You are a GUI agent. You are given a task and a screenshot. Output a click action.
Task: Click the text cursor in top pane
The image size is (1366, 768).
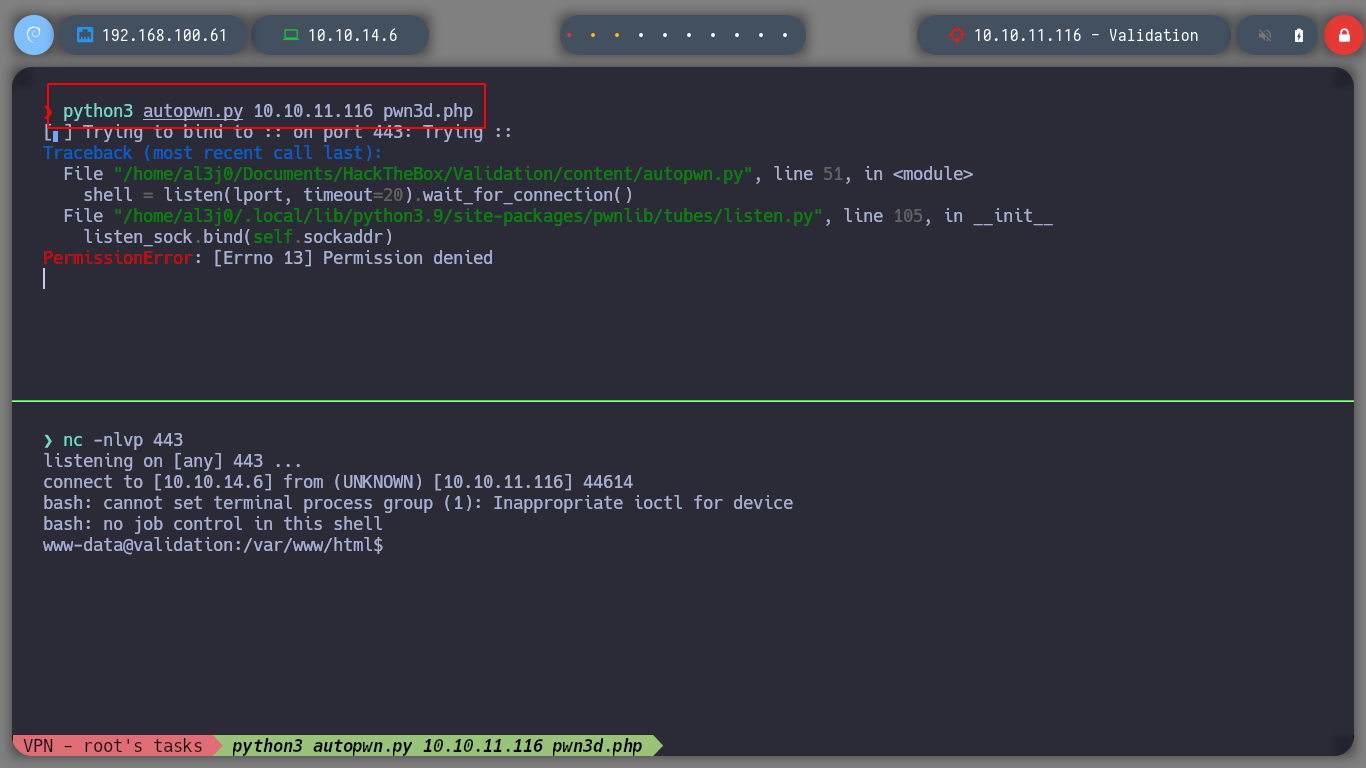(x=44, y=279)
